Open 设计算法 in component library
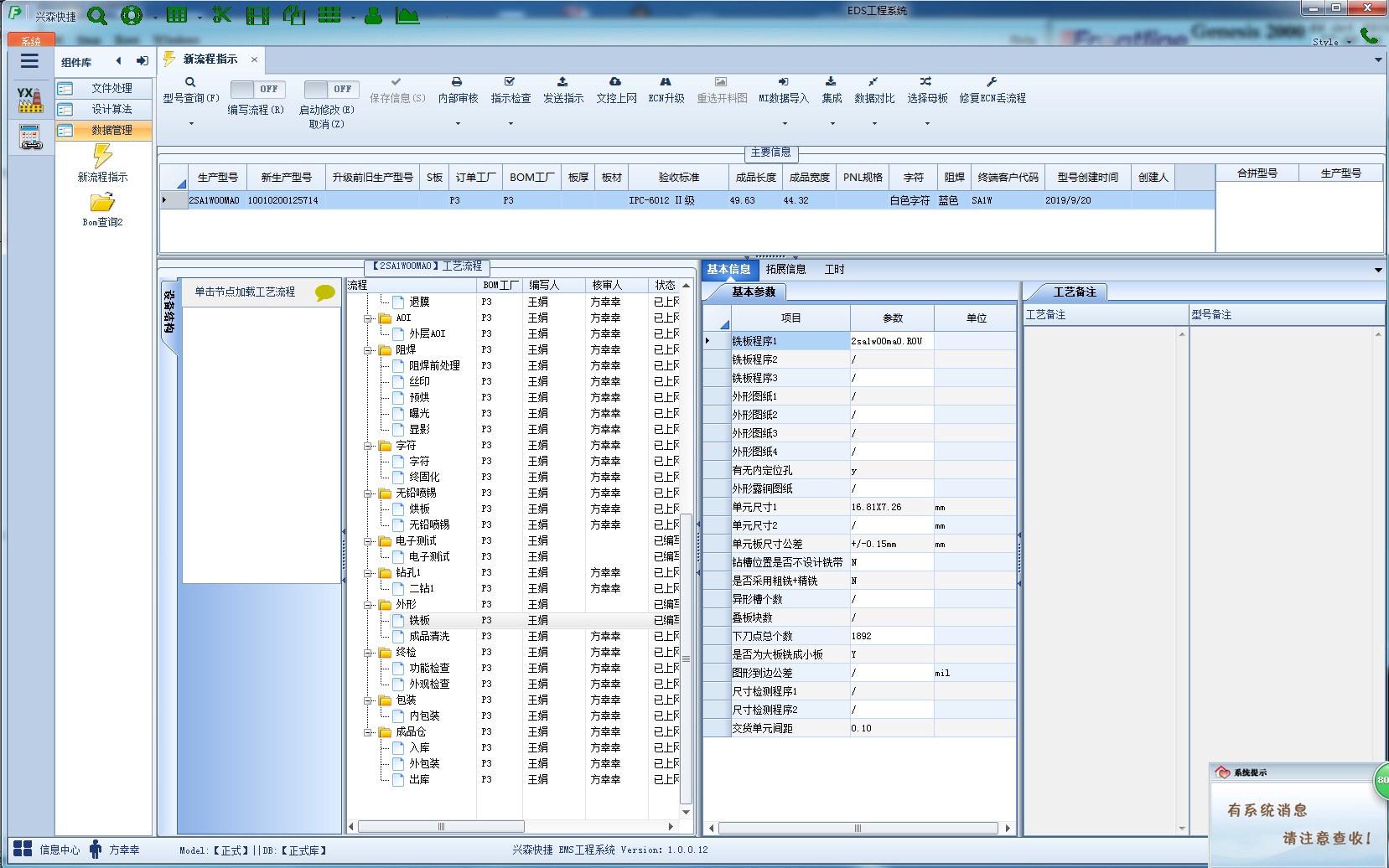 (105, 109)
